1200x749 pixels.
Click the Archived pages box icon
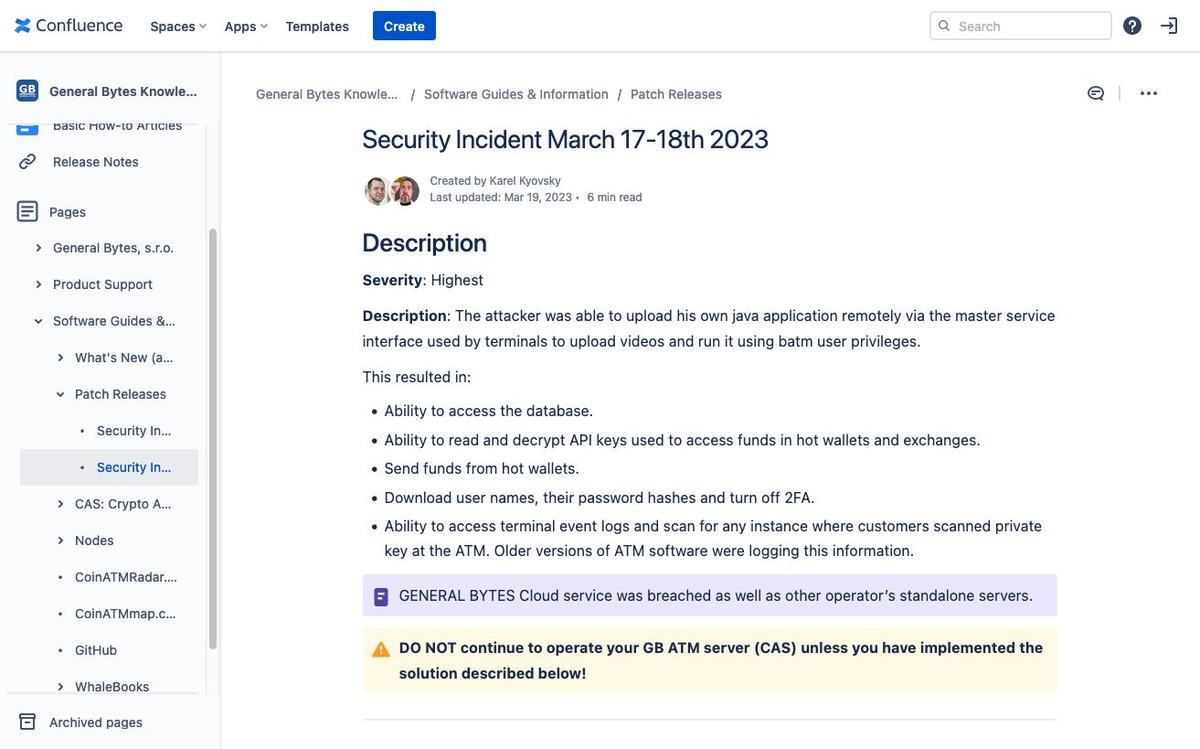pos(27,722)
